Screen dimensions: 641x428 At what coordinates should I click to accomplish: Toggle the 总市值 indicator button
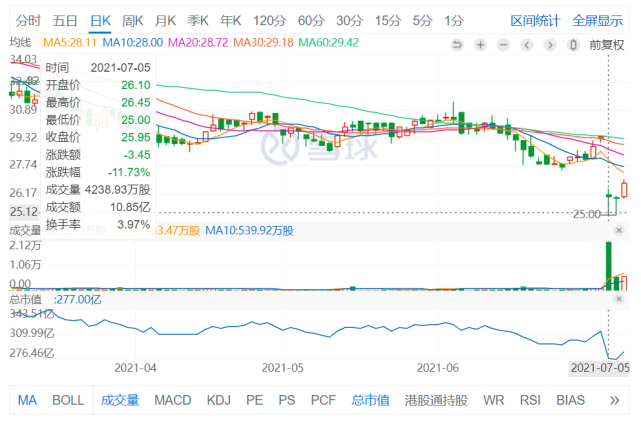click(x=370, y=400)
